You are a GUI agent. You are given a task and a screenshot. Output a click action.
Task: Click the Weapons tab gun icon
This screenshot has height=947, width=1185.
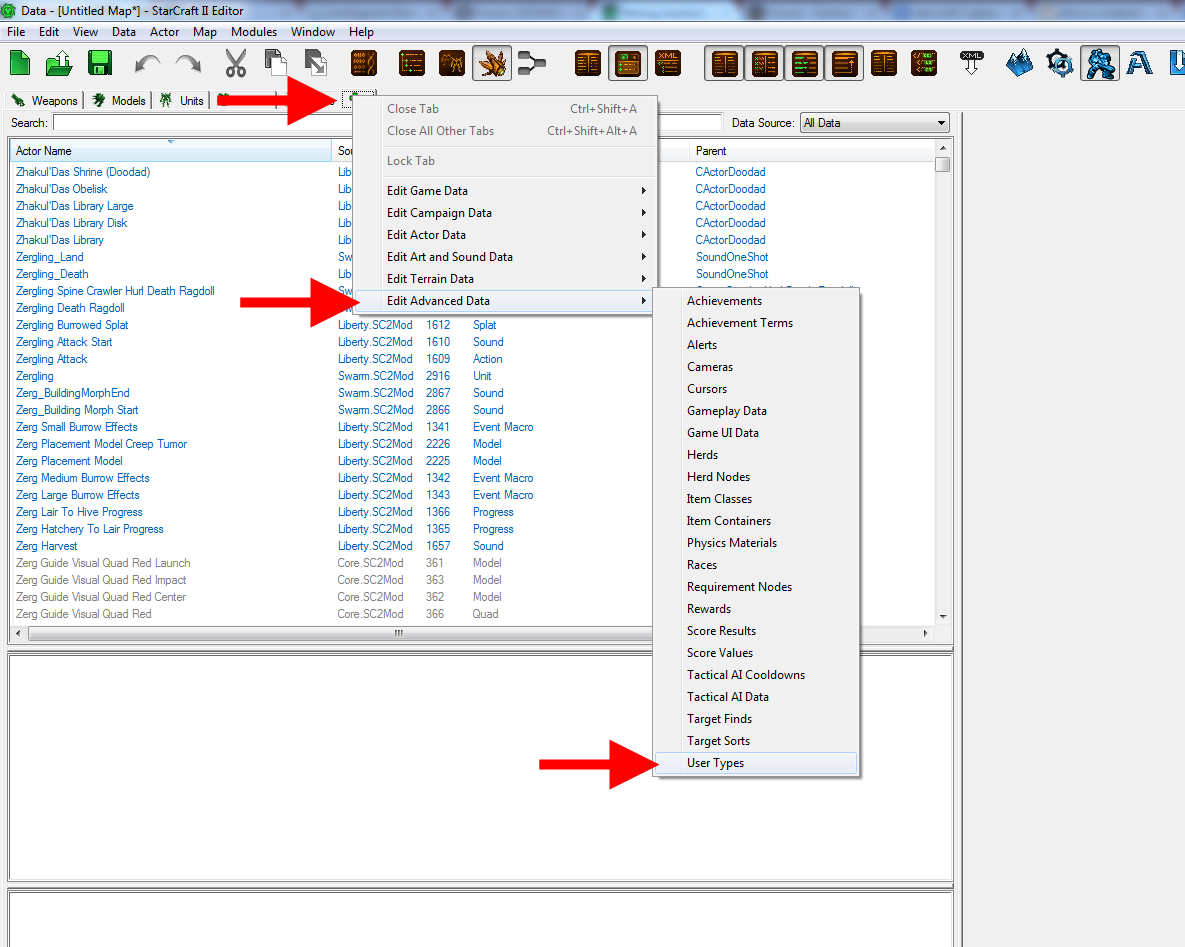click(18, 101)
